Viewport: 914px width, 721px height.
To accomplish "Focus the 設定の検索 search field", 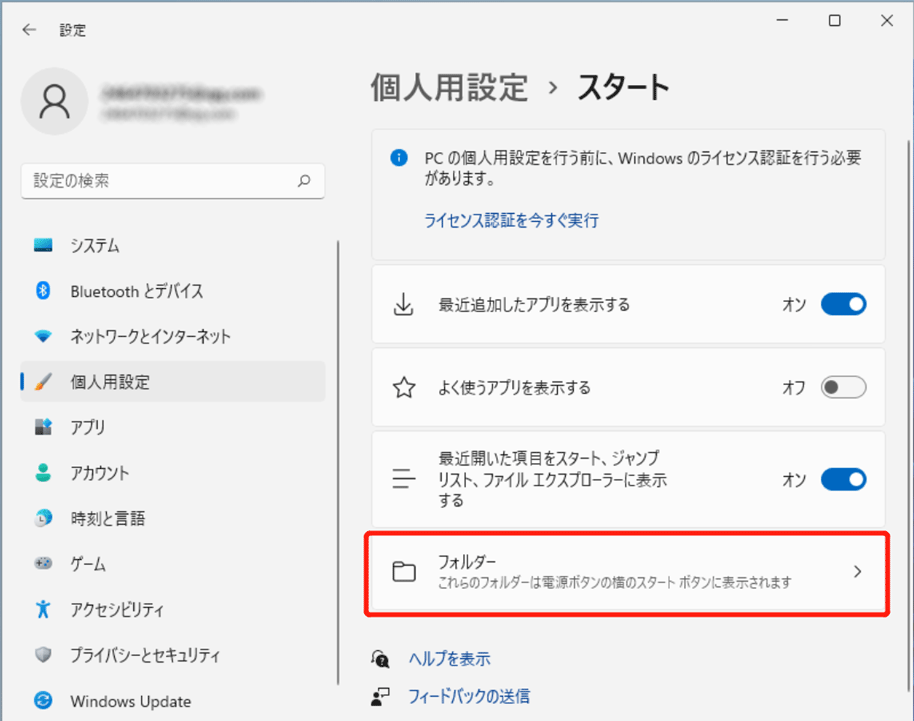I will pyautogui.click(x=173, y=181).
